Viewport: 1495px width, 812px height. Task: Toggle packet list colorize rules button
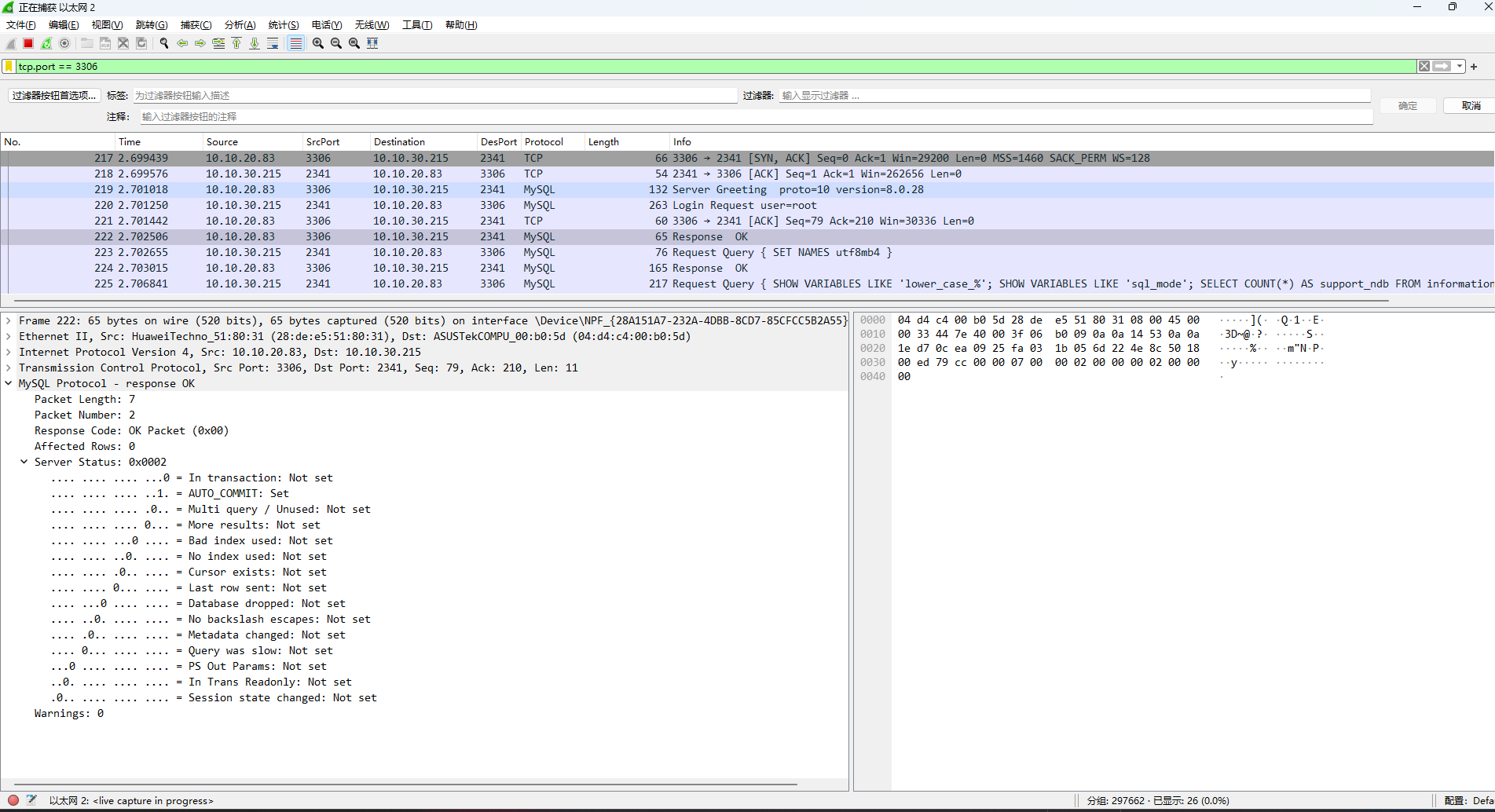295,43
